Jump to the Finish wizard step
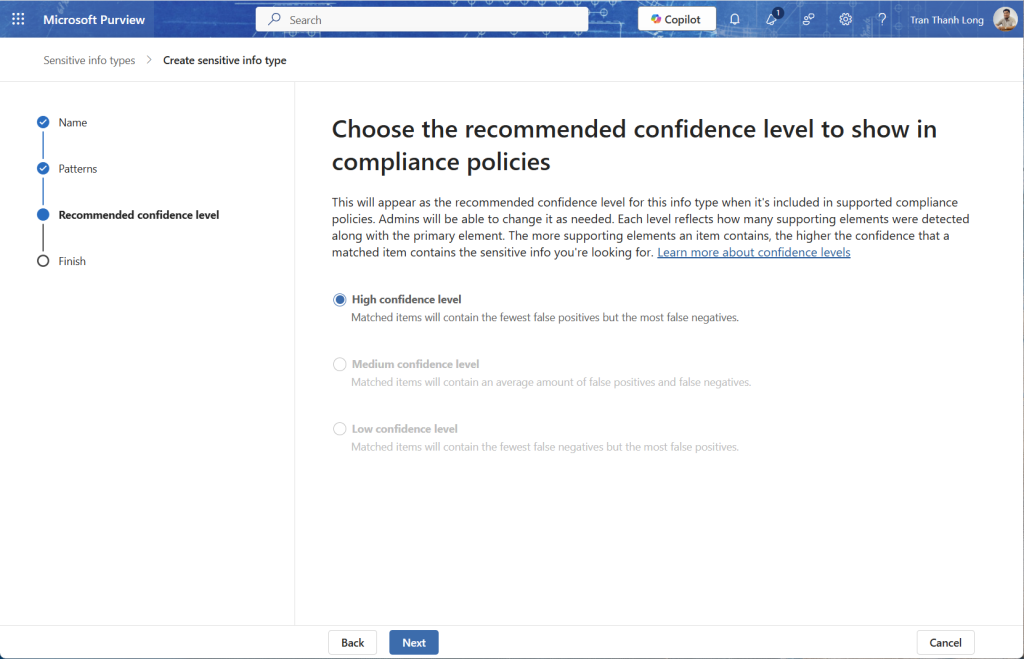The width and height of the screenshot is (1024, 659). point(72,261)
